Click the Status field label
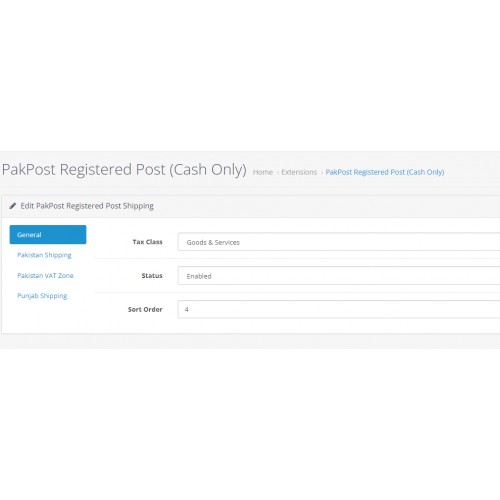Screen dimensions: 500x500 (152, 276)
